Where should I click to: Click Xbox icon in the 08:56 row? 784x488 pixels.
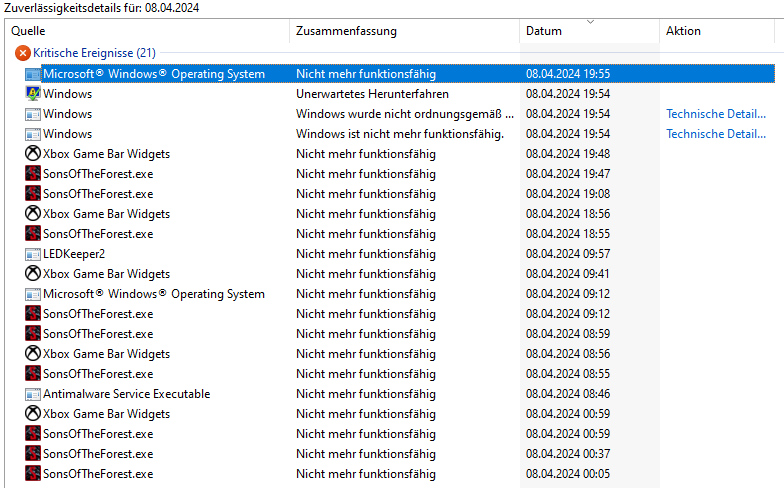pyautogui.click(x=33, y=354)
